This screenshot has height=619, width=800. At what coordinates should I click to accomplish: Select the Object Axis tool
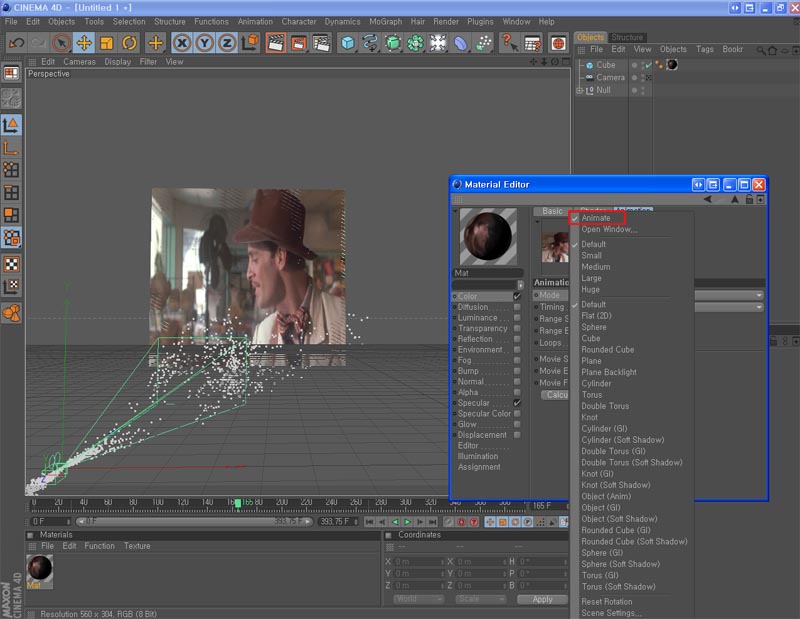(11, 148)
